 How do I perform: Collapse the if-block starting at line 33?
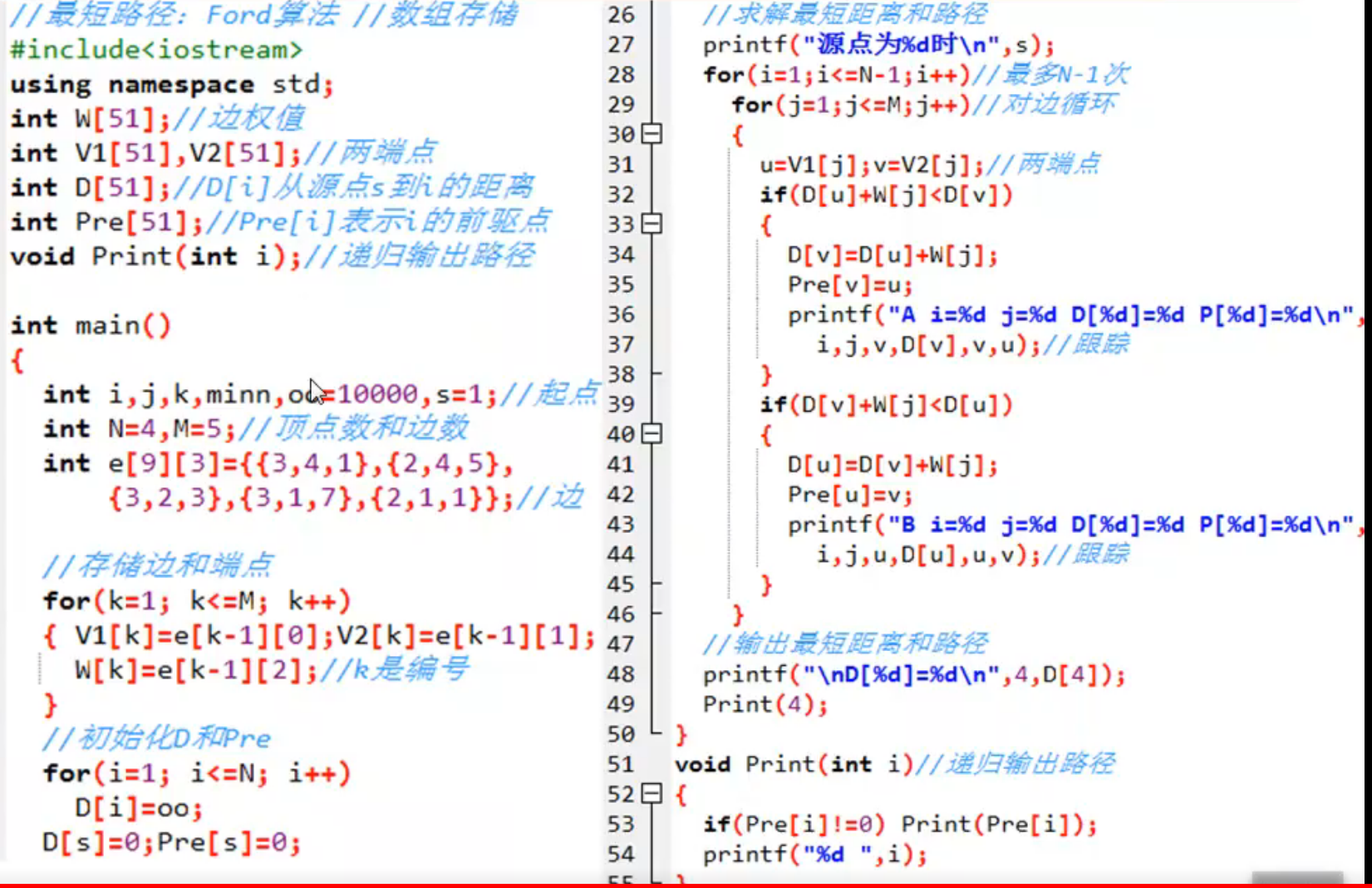coord(651,223)
